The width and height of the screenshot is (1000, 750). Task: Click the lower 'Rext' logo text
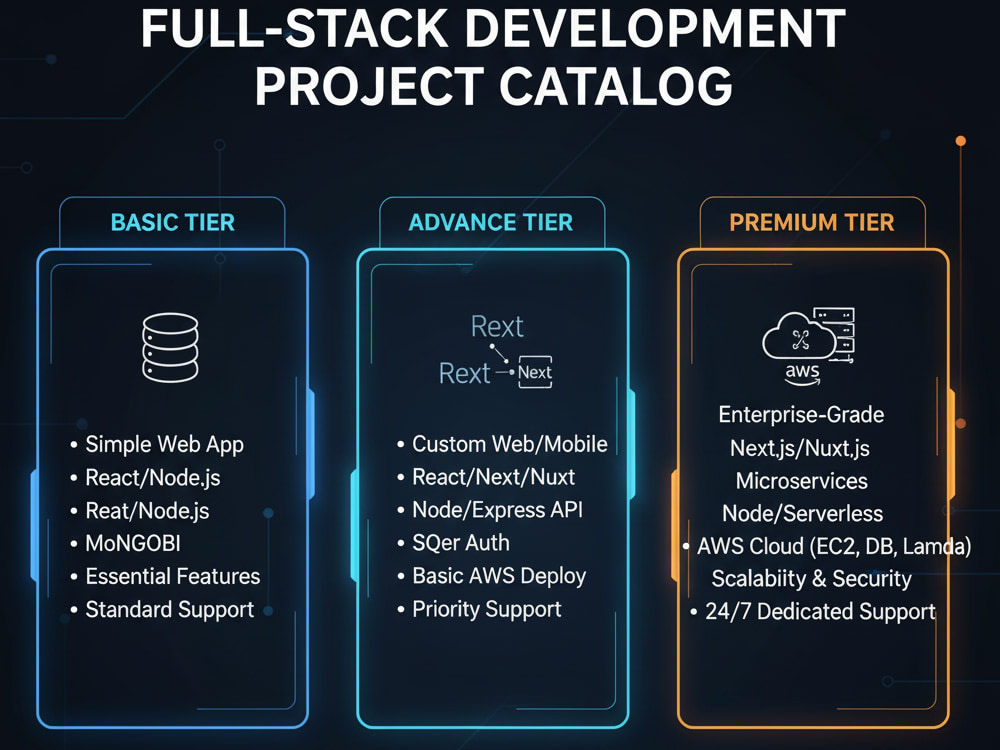[464, 373]
